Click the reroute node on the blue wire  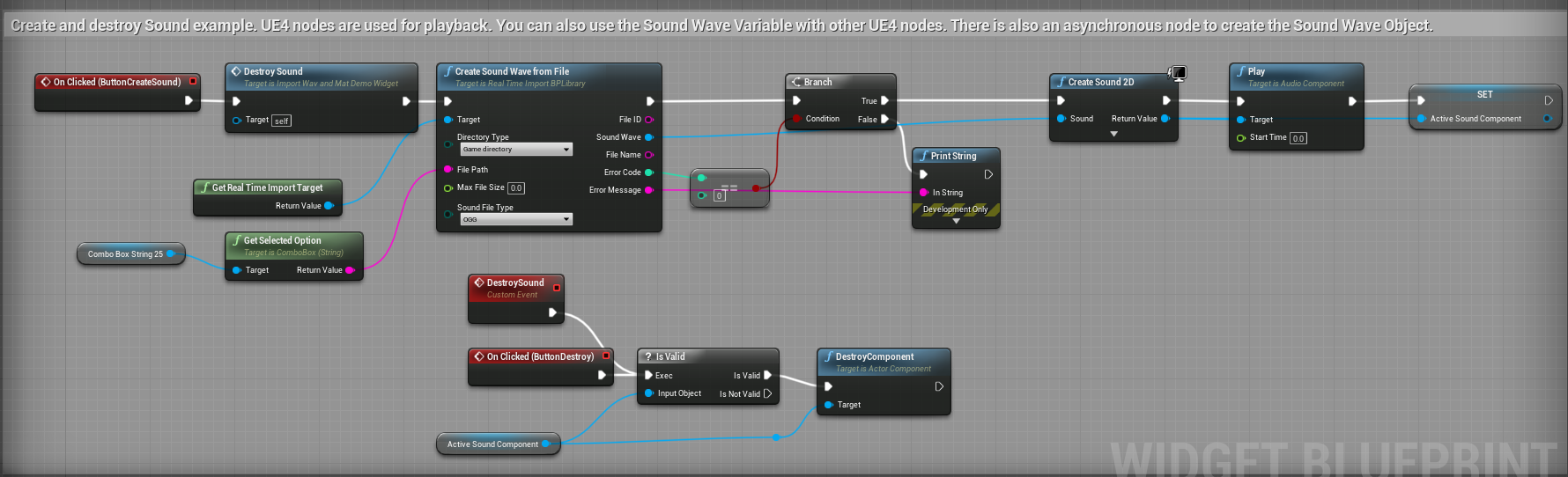(776, 437)
